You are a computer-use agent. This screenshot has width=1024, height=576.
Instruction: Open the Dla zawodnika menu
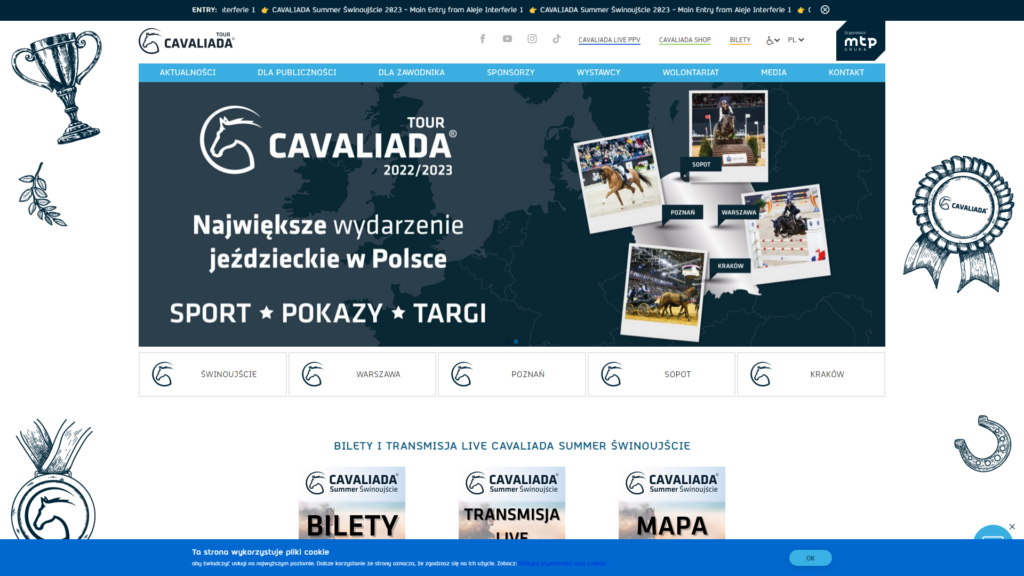(x=411, y=72)
